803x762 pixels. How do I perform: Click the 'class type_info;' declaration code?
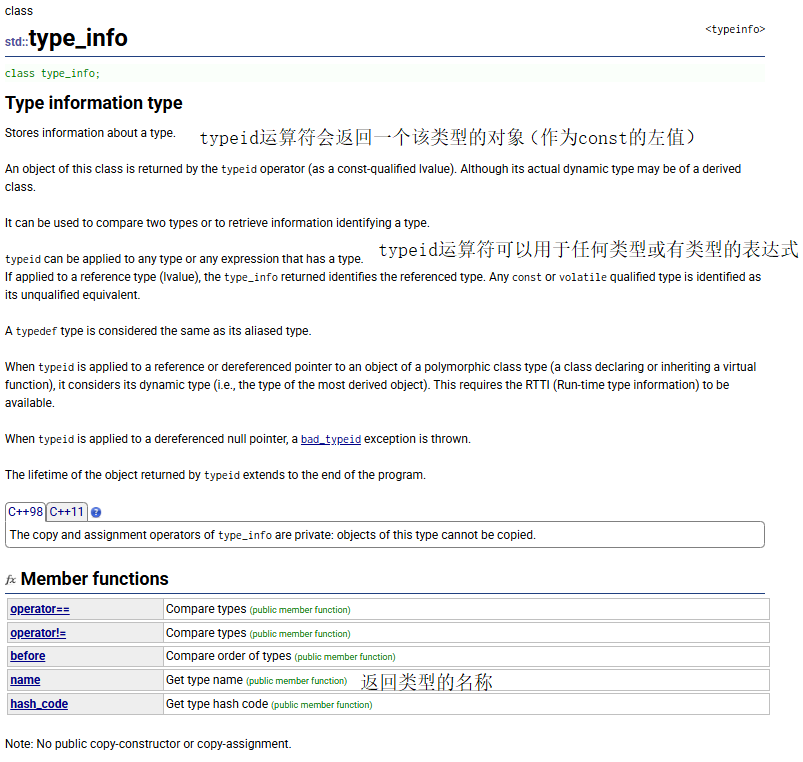pos(52,73)
